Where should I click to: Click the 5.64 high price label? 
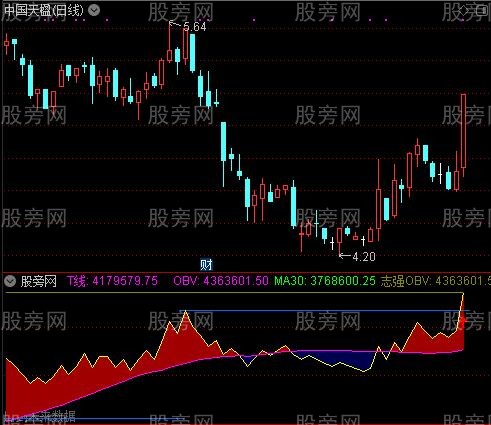pyautogui.click(x=195, y=27)
